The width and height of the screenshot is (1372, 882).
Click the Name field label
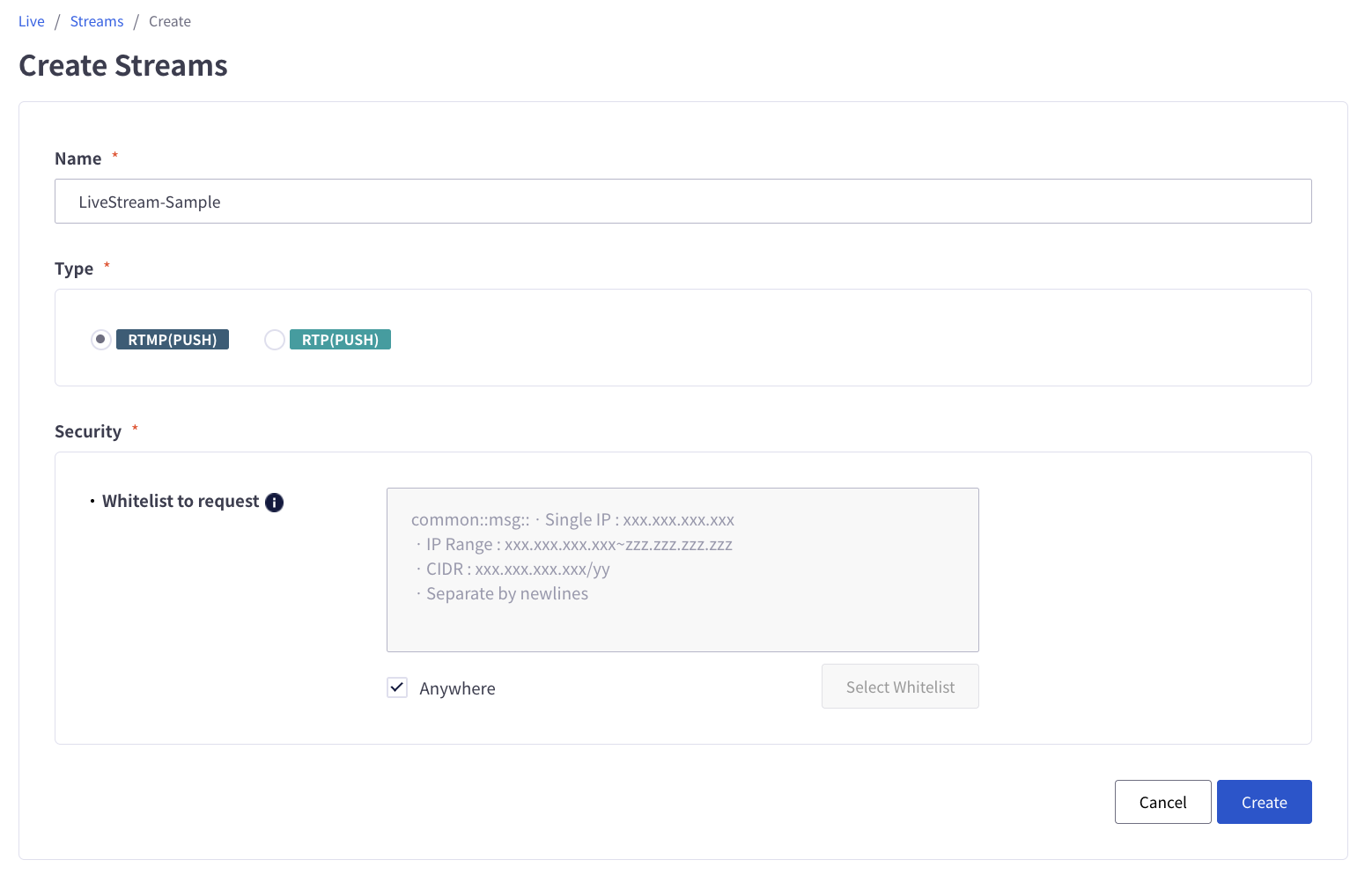tap(78, 159)
